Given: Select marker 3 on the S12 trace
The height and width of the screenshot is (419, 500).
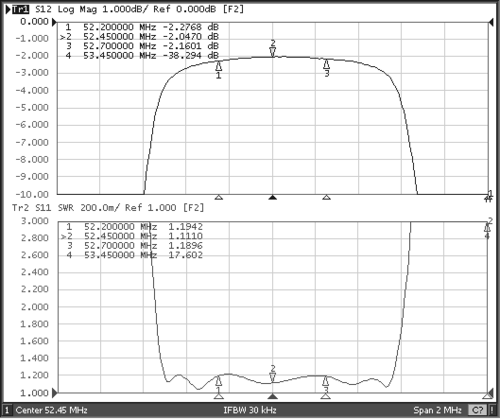Looking at the screenshot, I should coord(327,64).
